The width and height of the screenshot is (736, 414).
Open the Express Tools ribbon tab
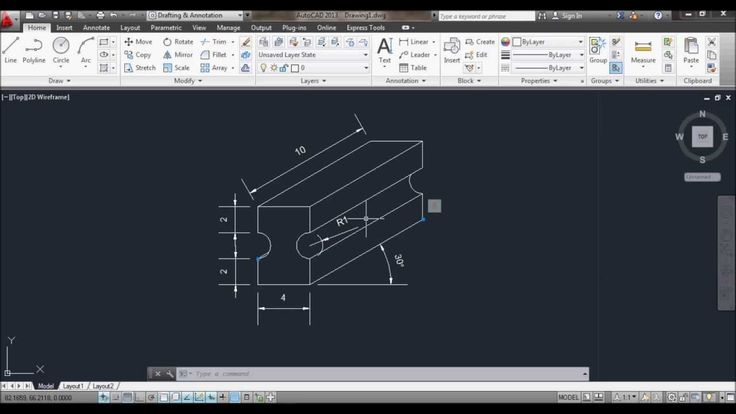pos(366,28)
